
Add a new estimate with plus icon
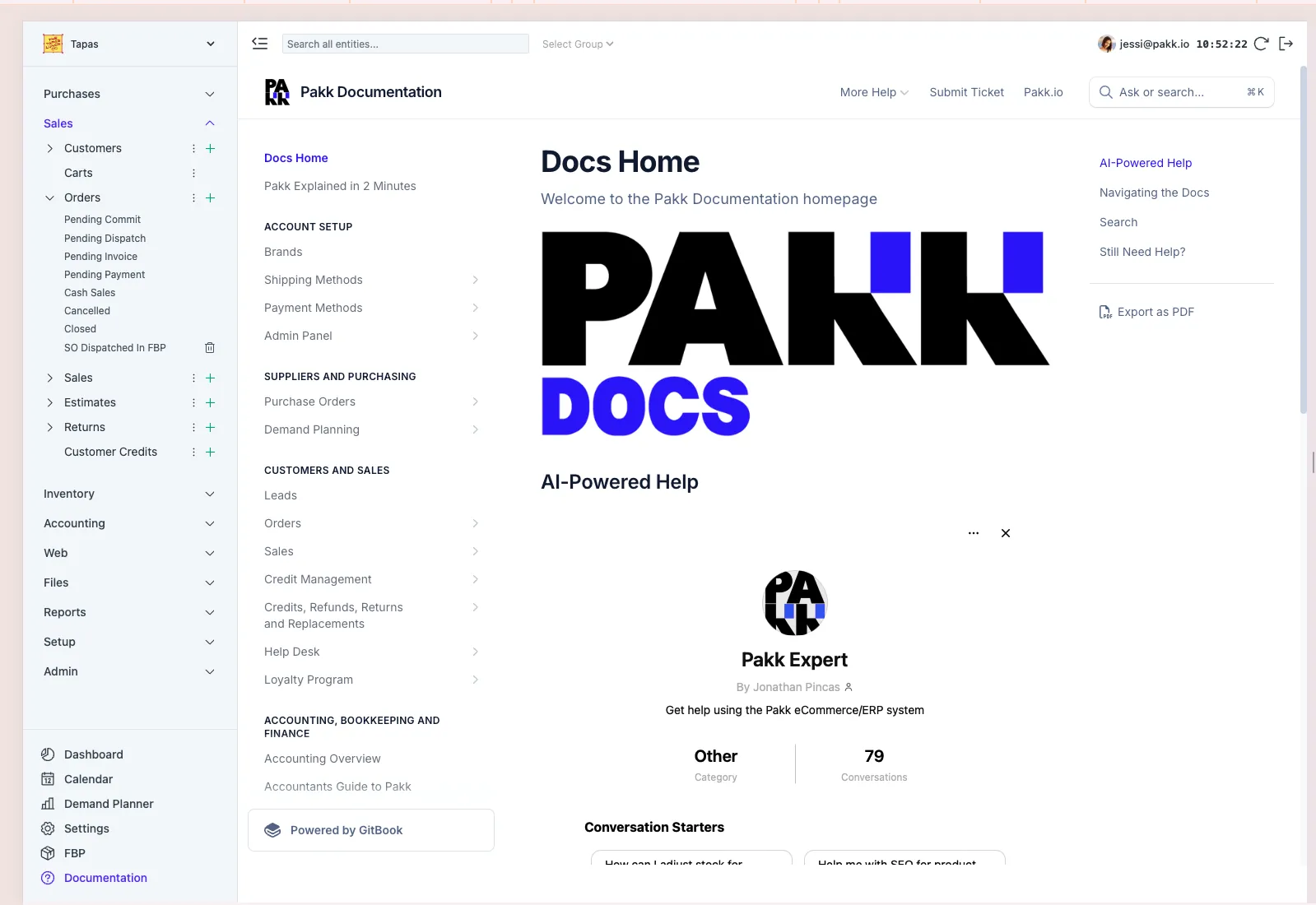click(210, 402)
